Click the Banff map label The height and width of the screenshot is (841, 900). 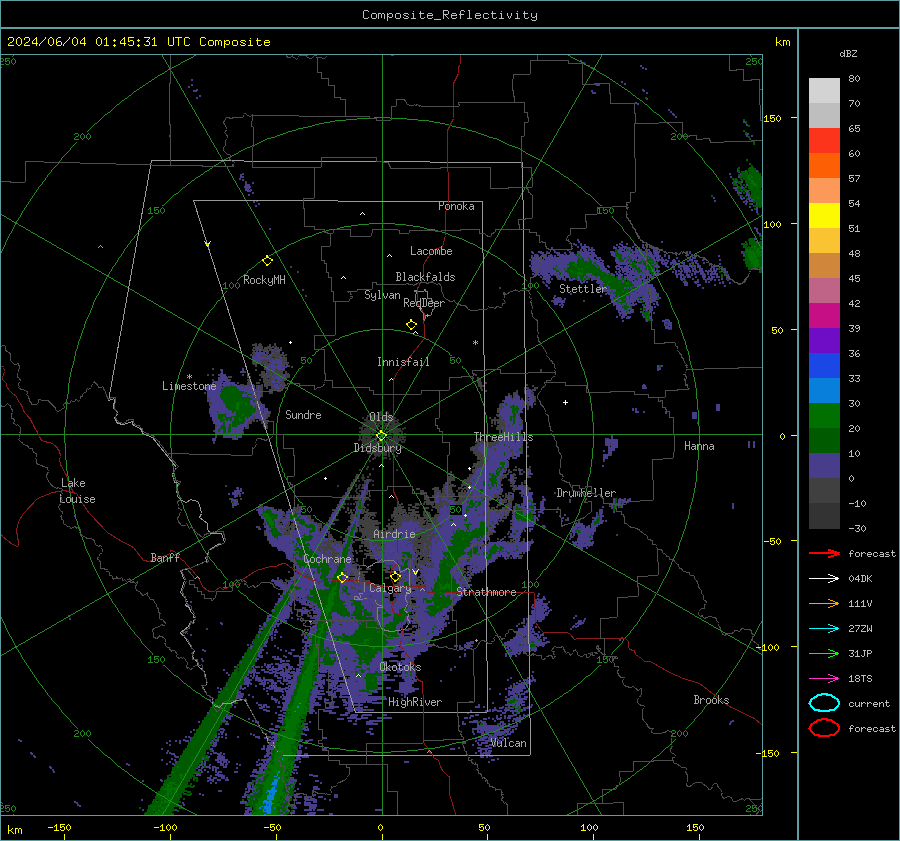point(165,557)
